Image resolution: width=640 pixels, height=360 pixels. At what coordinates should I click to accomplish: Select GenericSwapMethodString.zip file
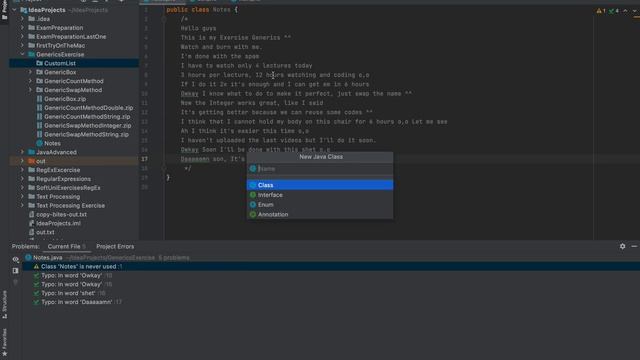tap(86, 134)
